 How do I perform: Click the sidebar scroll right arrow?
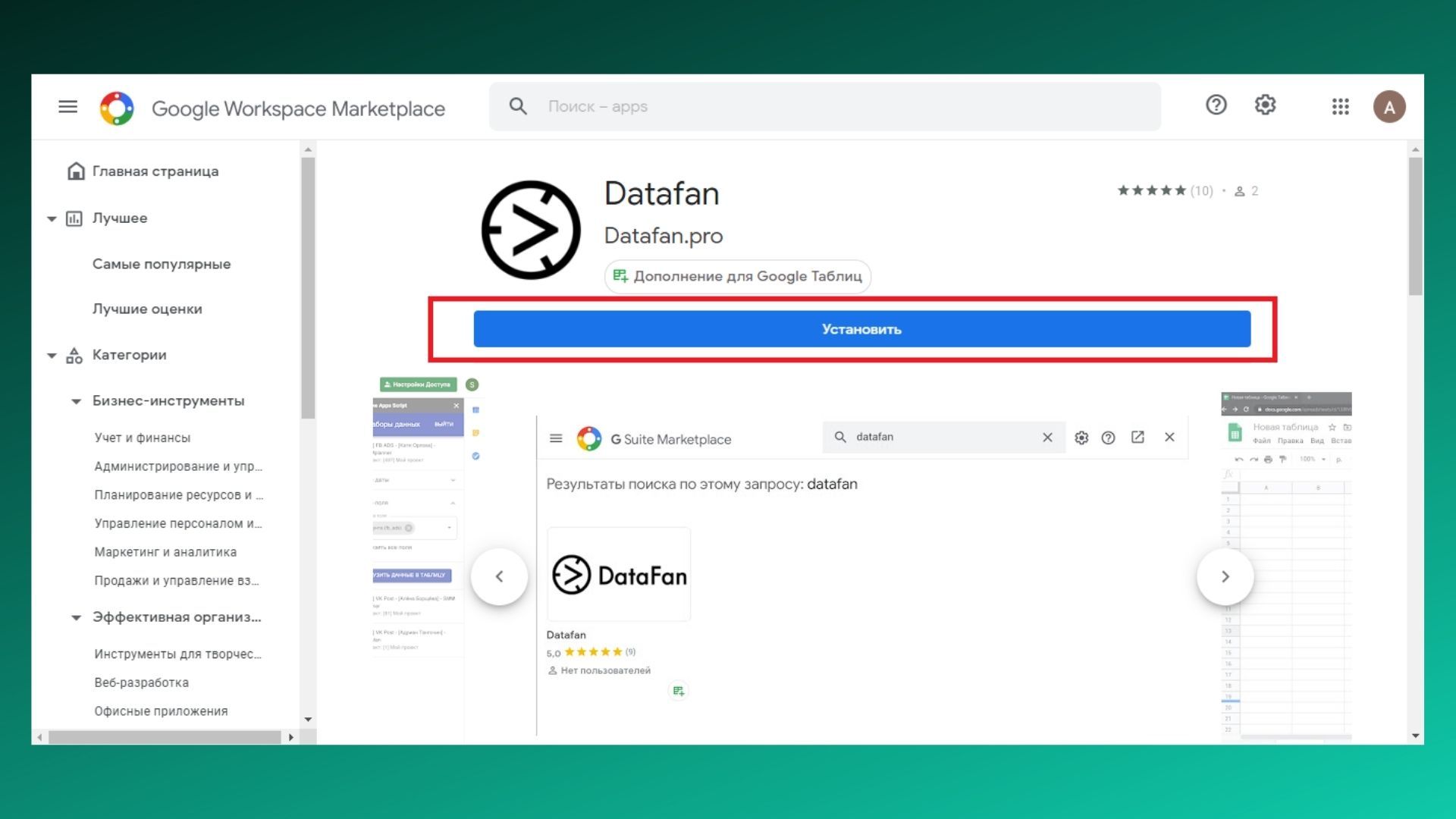coord(291,737)
